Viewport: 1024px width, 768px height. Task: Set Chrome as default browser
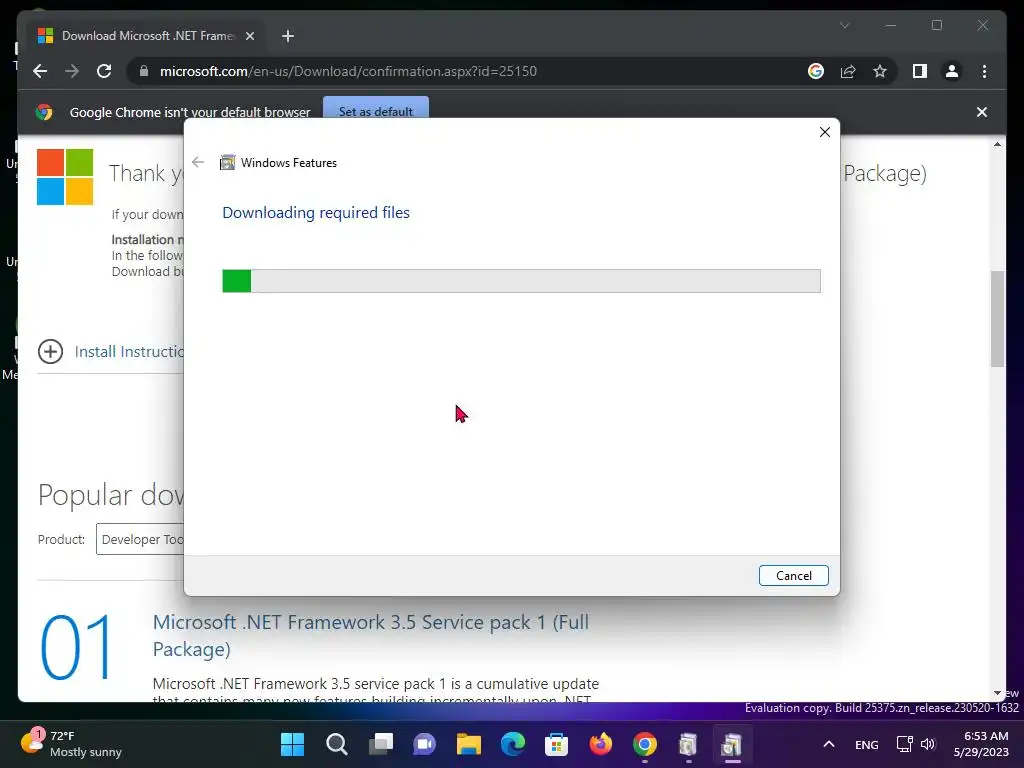coord(376,111)
